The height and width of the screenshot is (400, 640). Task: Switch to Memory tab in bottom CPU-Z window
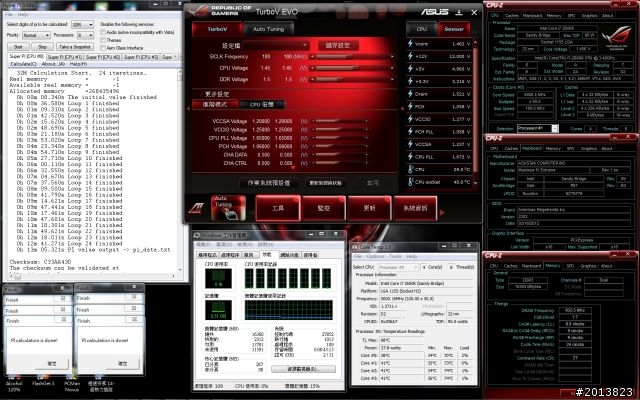(553, 266)
